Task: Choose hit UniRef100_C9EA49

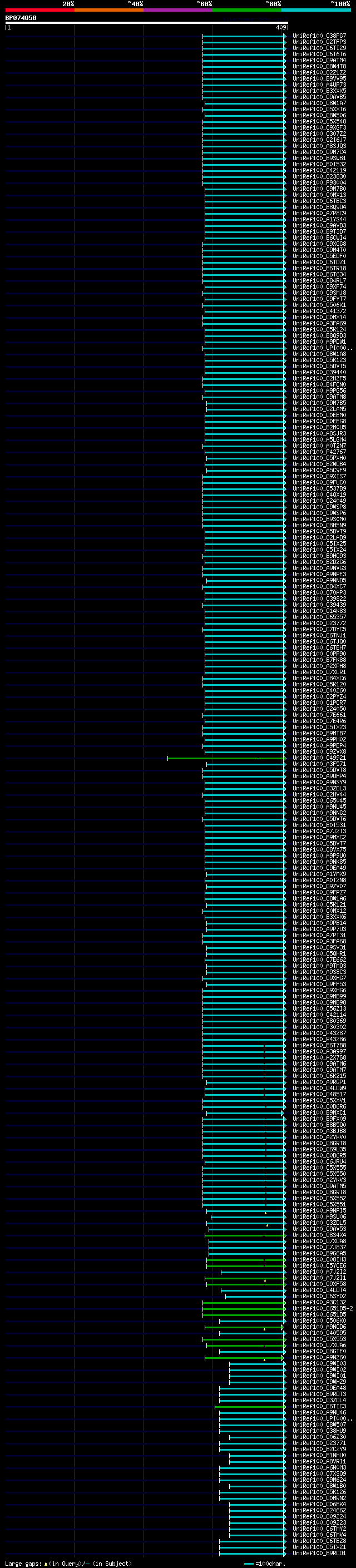Action: click(x=319, y=868)
